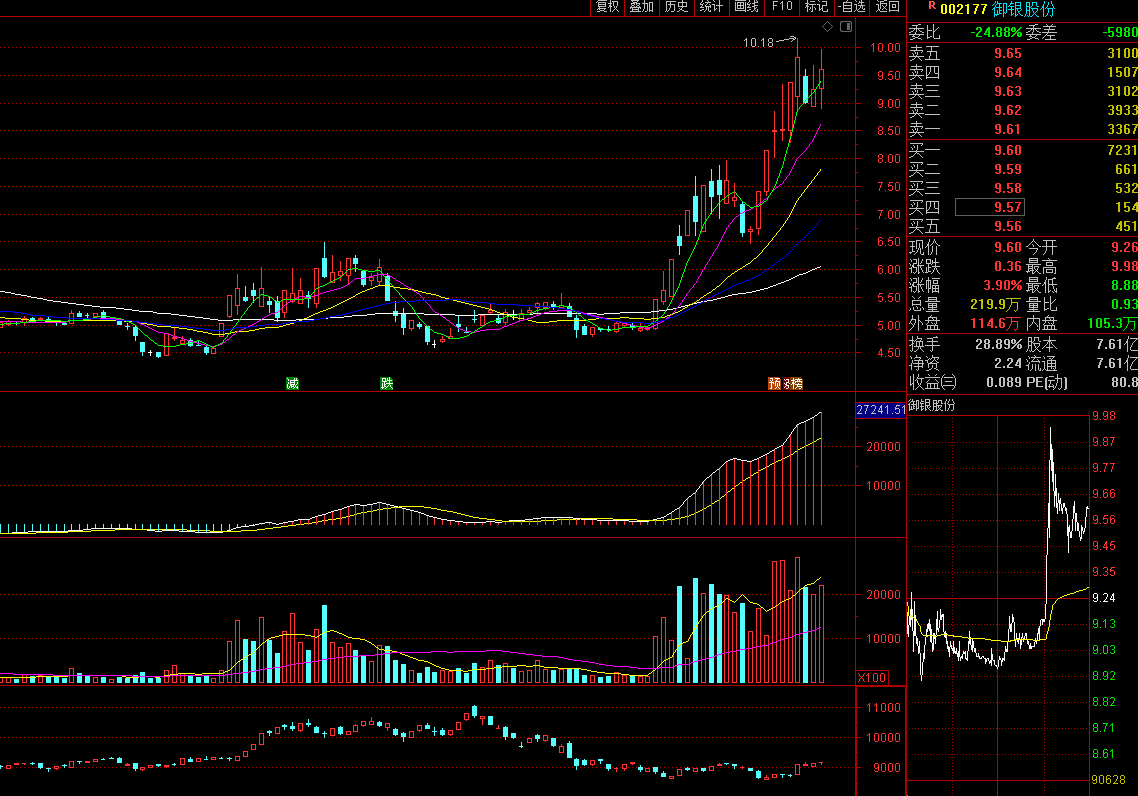Click the 换手 turnover value 28.89%
Image resolution: width=1138 pixels, height=796 pixels.
click(x=999, y=345)
